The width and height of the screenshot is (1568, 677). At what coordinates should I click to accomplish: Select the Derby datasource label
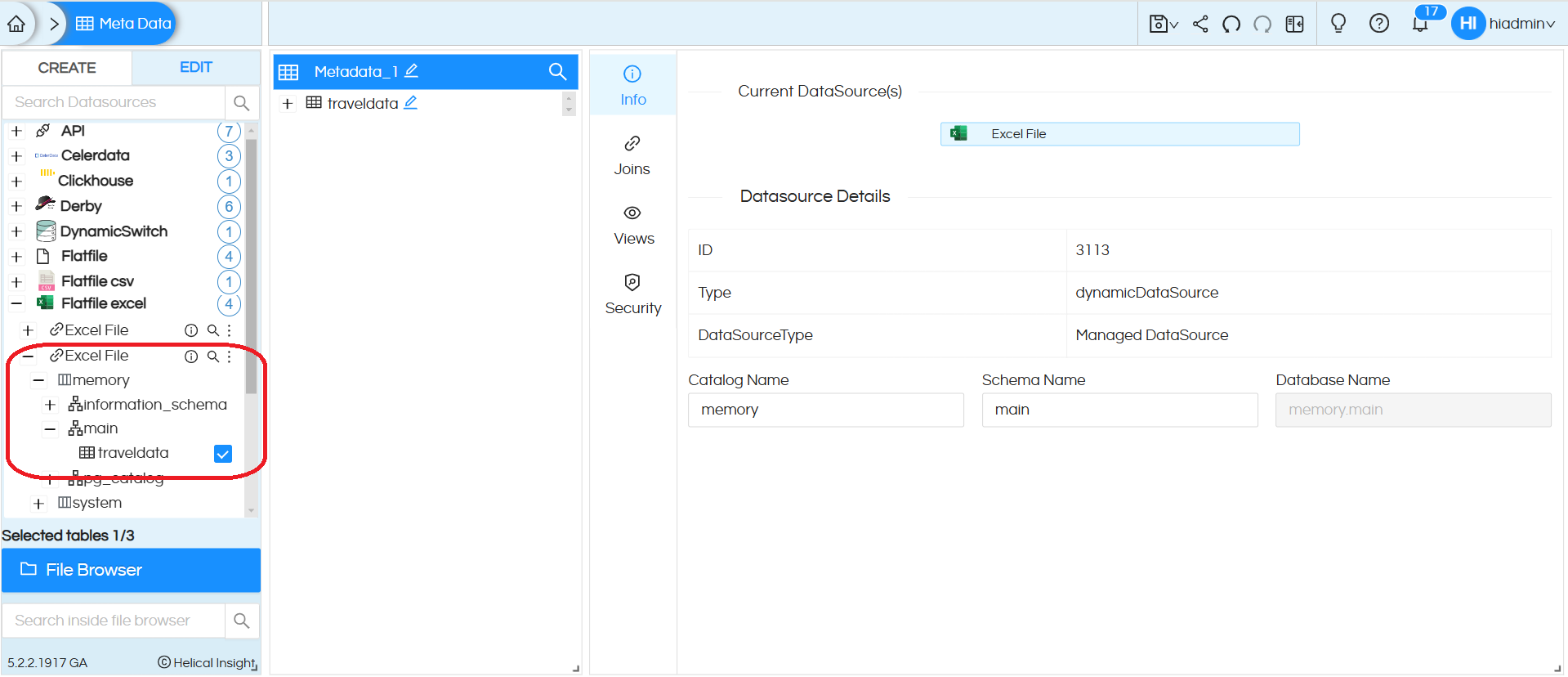click(x=81, y=206)
